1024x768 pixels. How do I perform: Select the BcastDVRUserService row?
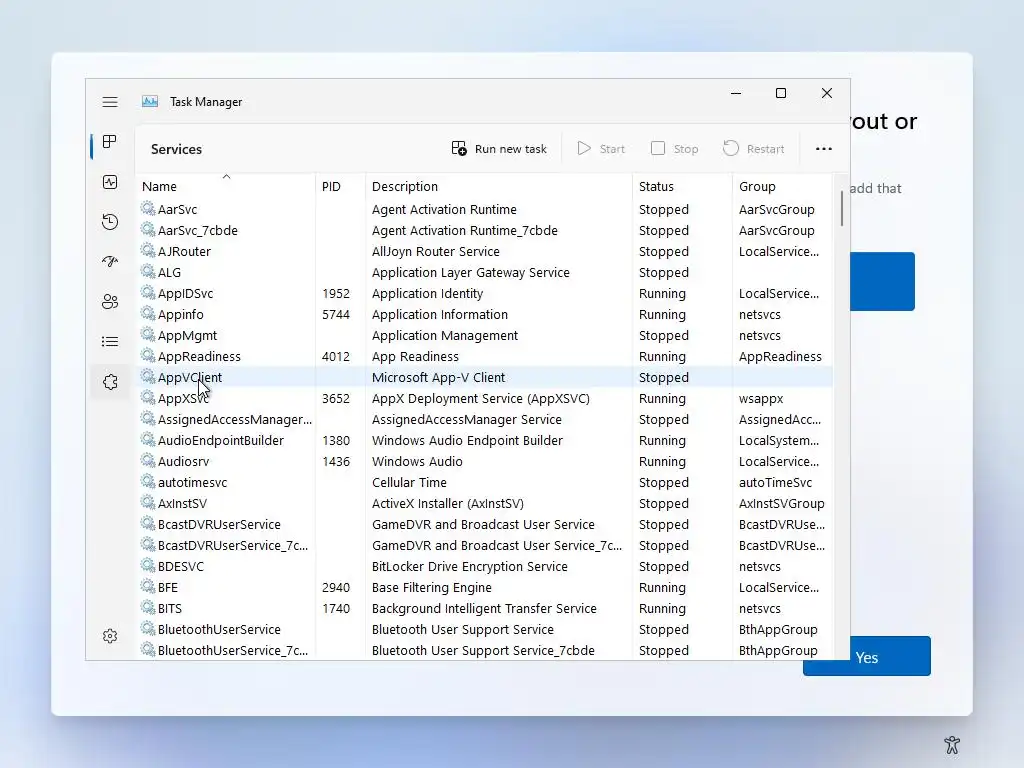point(485,524)
